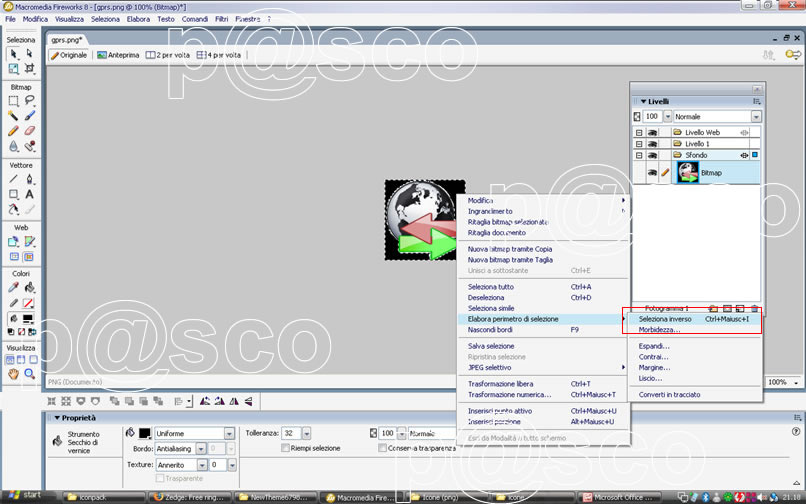The height and width of the screenshot is (504, 806).
Task: Open the Antialiasing Bordo dropdown
Action: coord(201,449)
